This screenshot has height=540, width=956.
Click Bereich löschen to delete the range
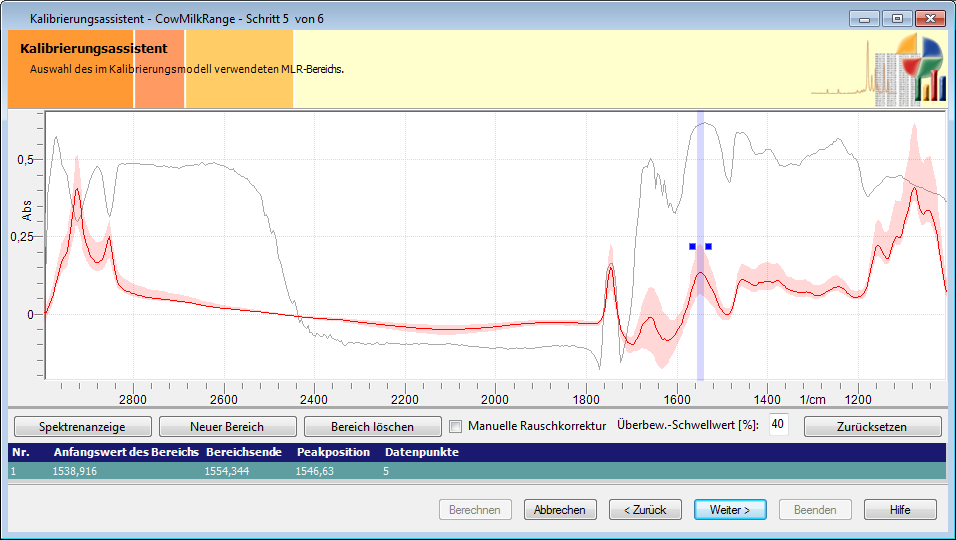click(x=372, y=426)
